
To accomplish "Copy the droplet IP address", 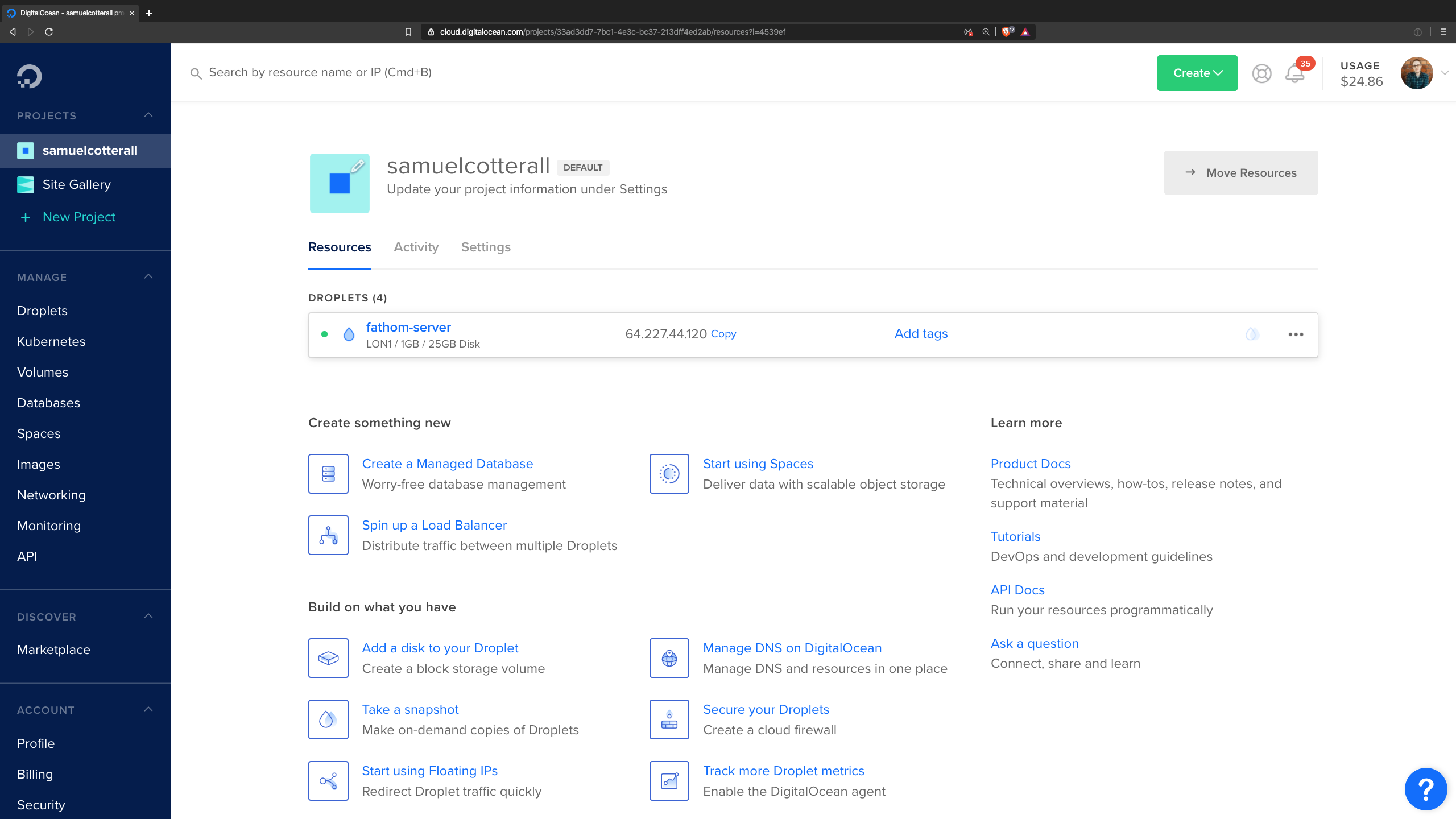I will tap(723, 334).
